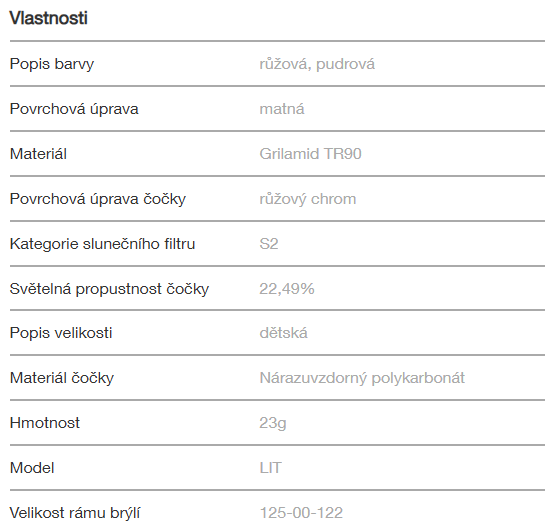Select the Popis velikosti label

(61, 333)
